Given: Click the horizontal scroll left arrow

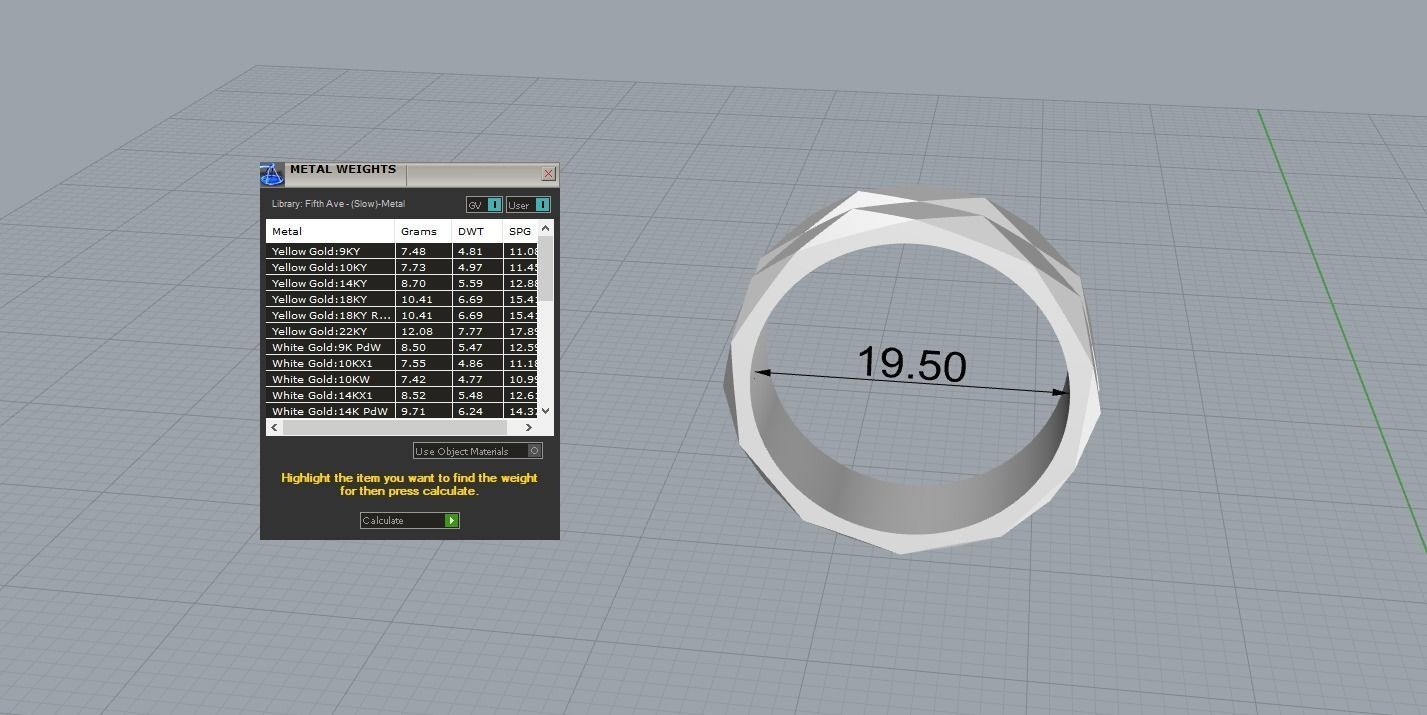Looking at the screenshot, I should (x=274, y=427).
